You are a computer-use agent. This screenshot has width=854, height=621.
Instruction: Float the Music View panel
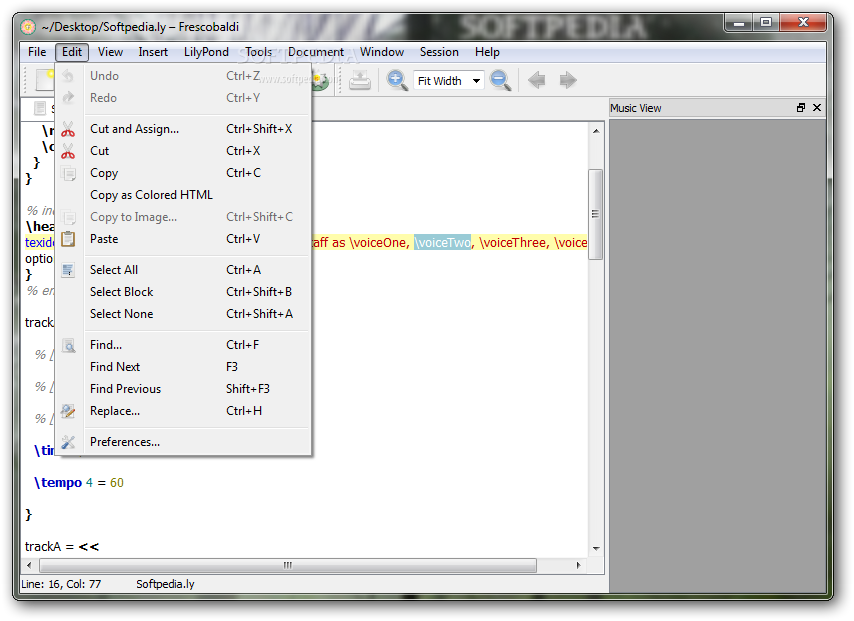(x=801, y=107)
